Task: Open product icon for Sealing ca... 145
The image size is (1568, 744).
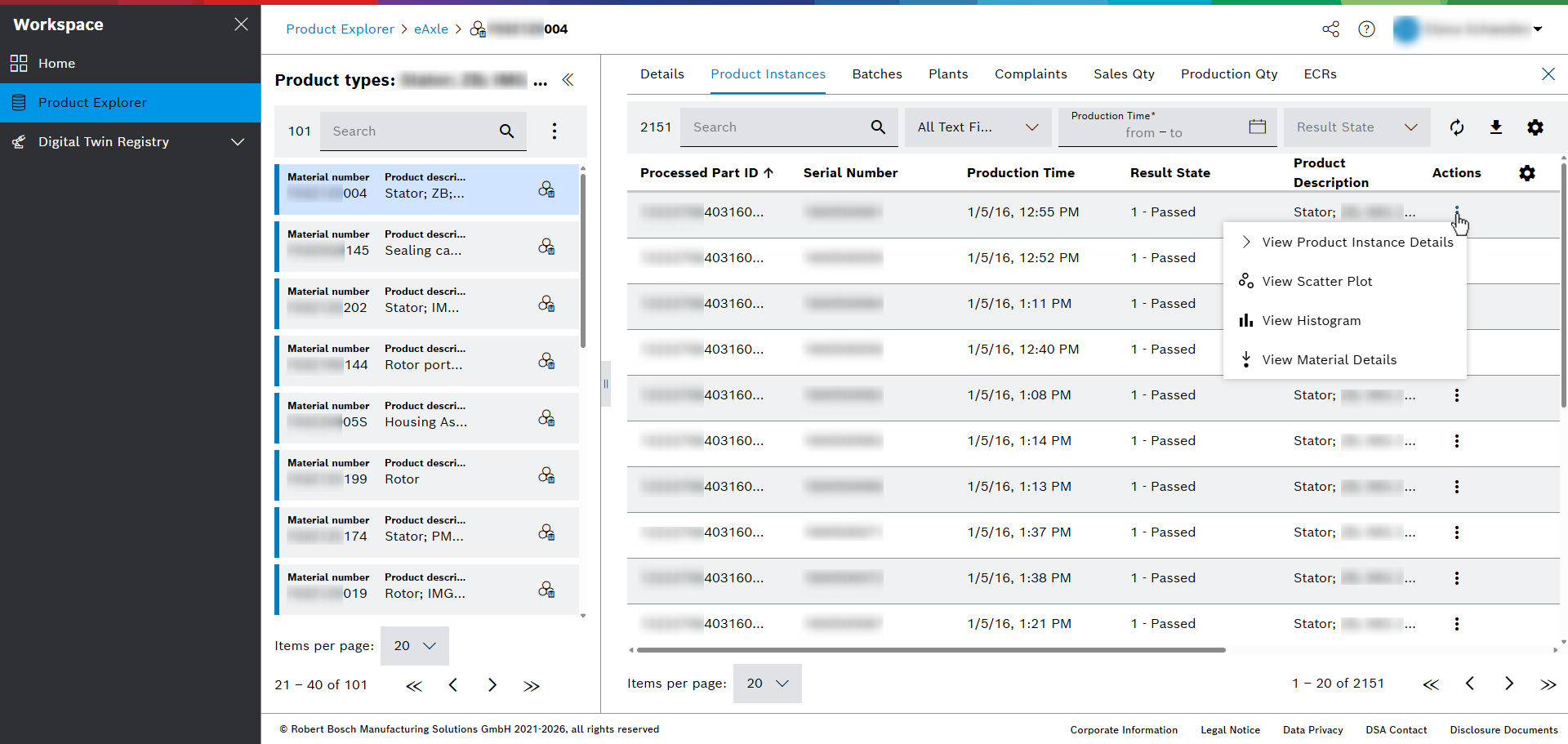Action: click(x=546, y=247)
